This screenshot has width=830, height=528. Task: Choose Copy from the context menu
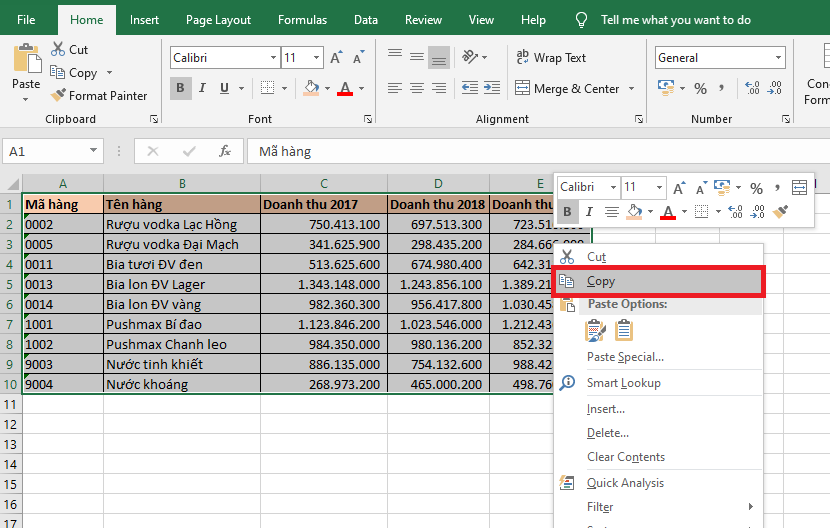click(601, 282)
